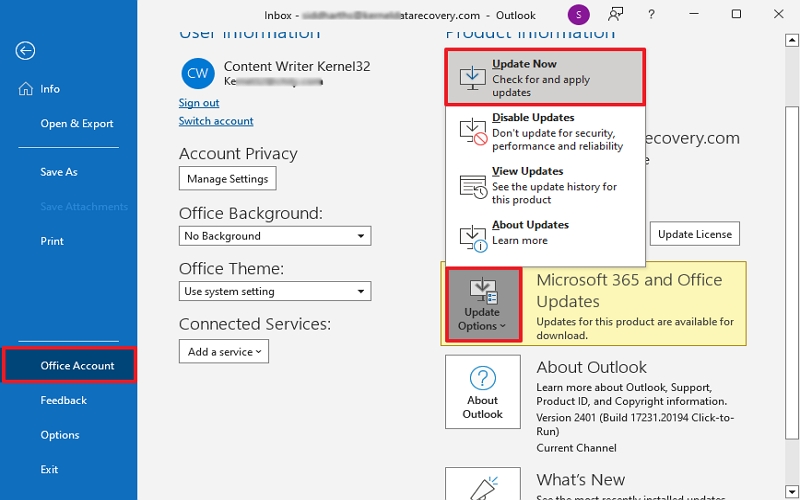Viewport: 800px width, 500px height.
Task: Click the Sign out link
Action: point(199,103)
